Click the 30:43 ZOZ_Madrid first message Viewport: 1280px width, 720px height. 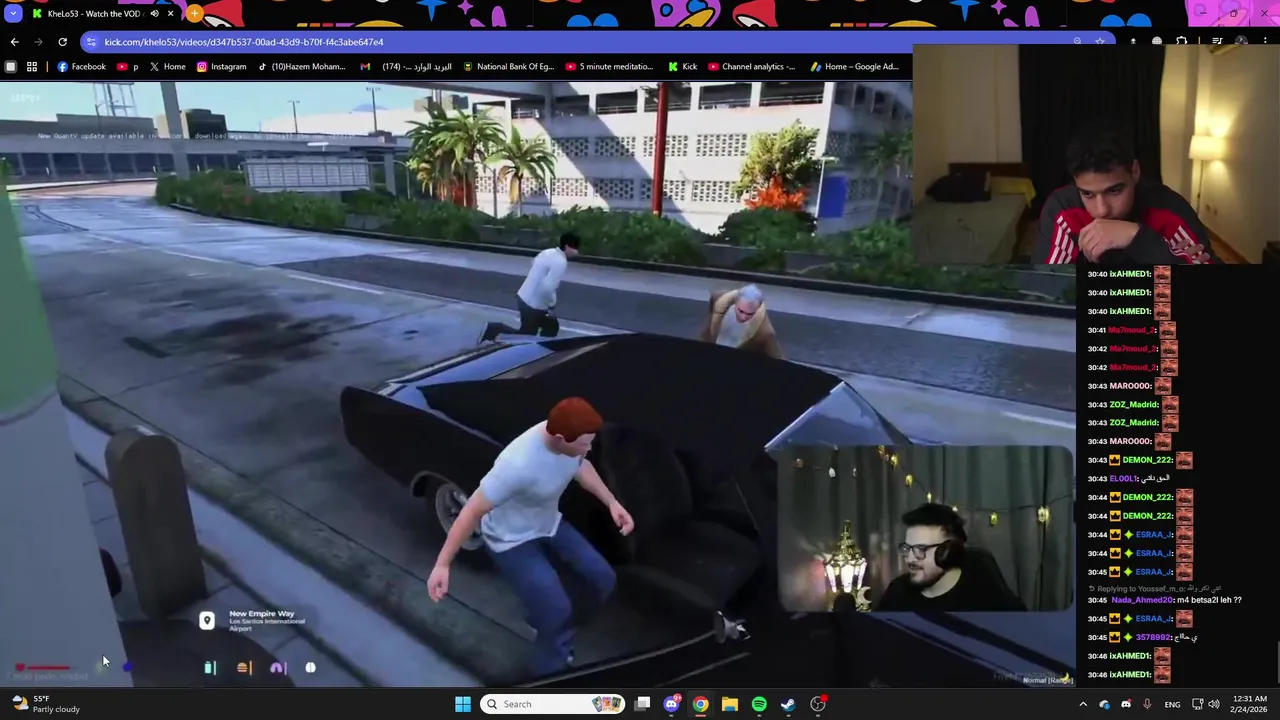[1133, 405]
